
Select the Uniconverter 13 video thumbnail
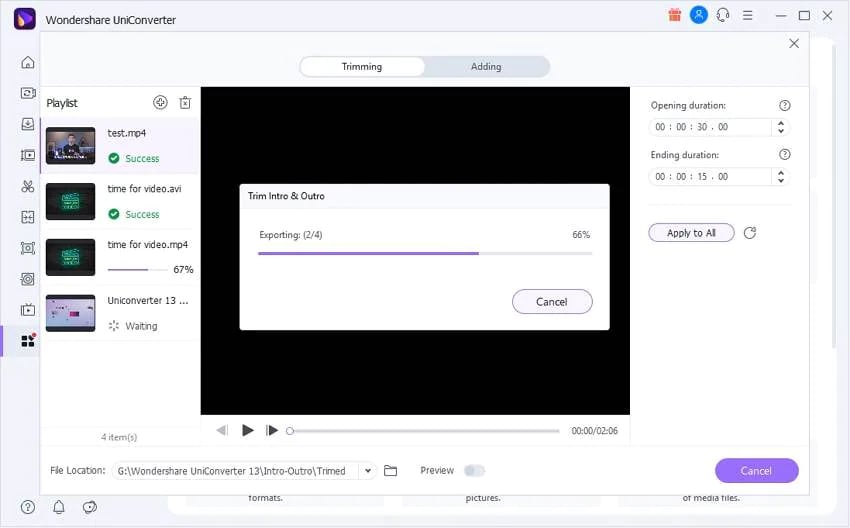coord(70,313)
